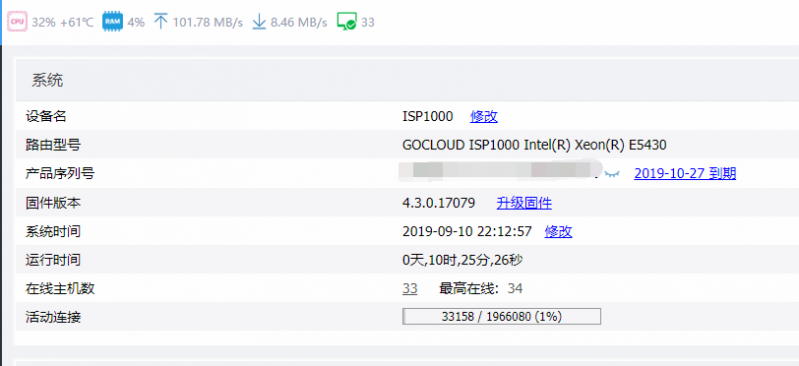Screen dimensions: 799x366
Task: Click firmware version 4.3.0.17079
Action: pyautogui.click(x=439, y=203)
